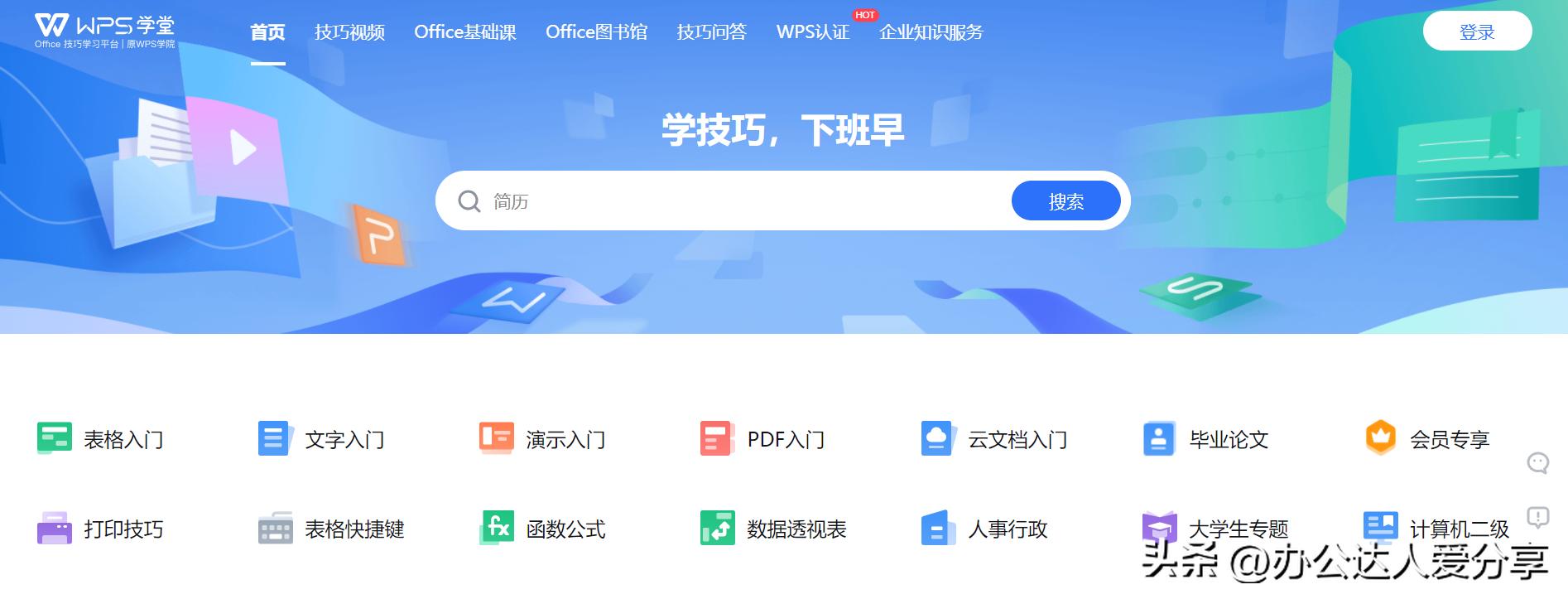Click the 数据透视表 pivot icon
The height and width of the screenshot is (599, 1568).
coord(717,528)
